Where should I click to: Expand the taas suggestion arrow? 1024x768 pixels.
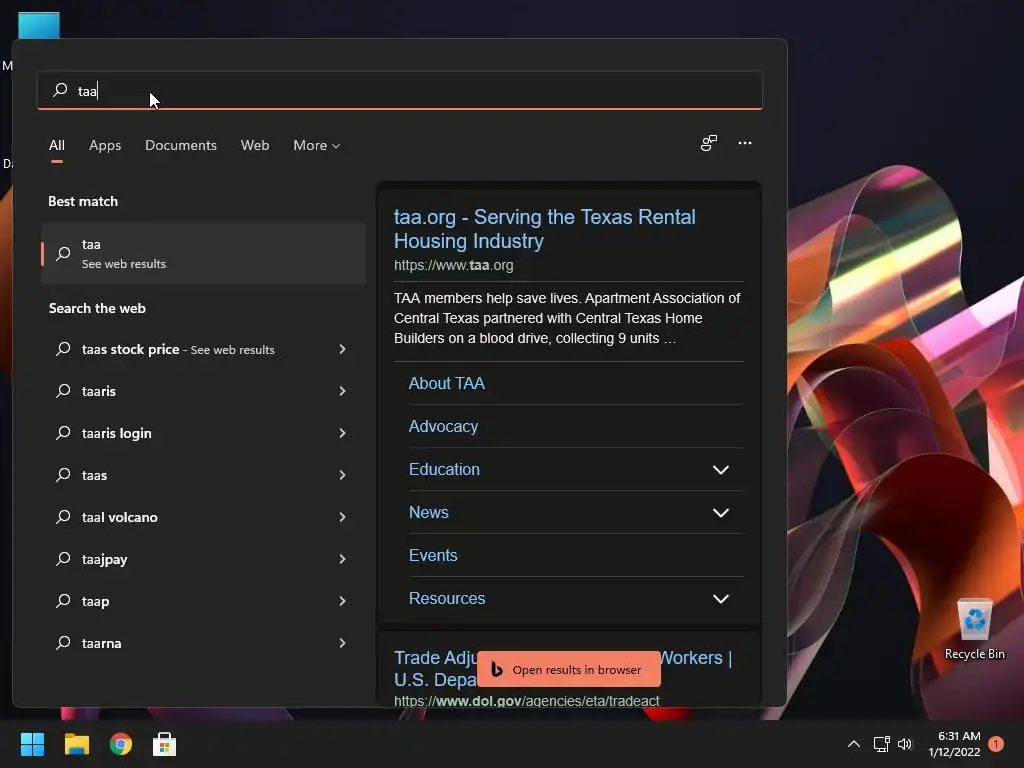coord(342,475)
